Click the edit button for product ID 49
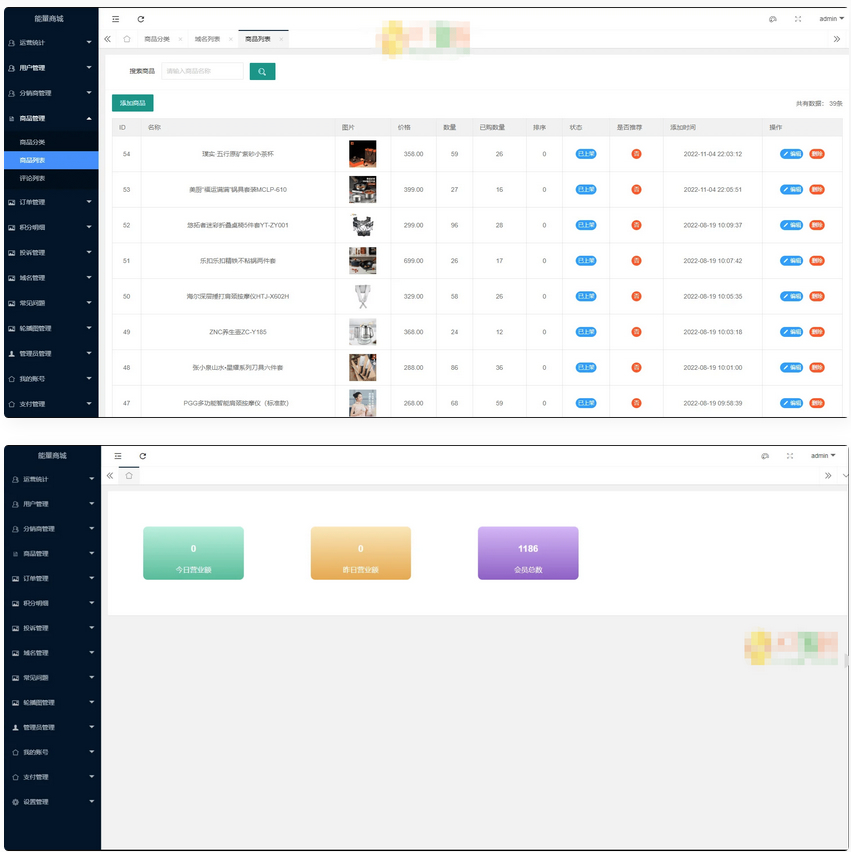851x852 pixels. pyautogui.click(x=791, y=332)
